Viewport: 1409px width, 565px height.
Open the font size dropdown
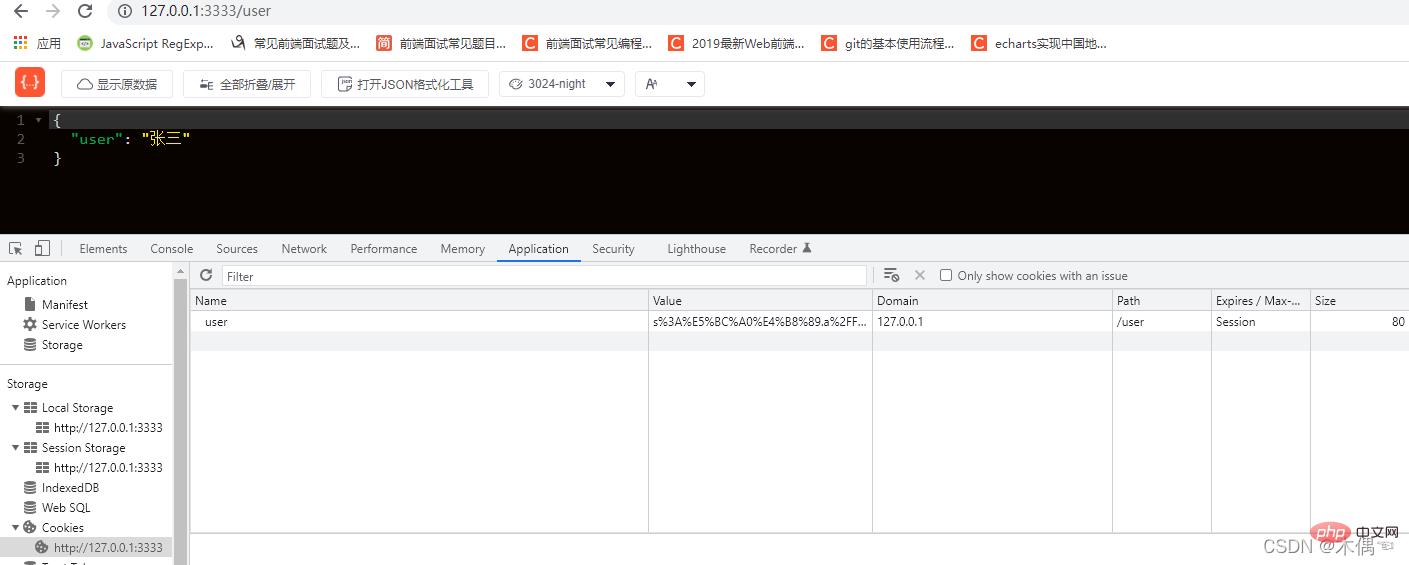click(670, 84)
